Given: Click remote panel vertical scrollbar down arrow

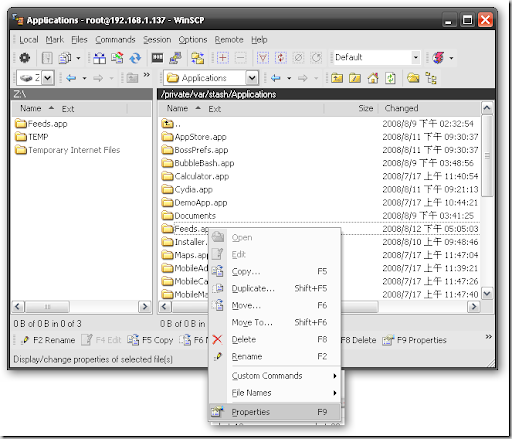Looking at the screenshot, I should pyautogui.click(x=487, y=294).
